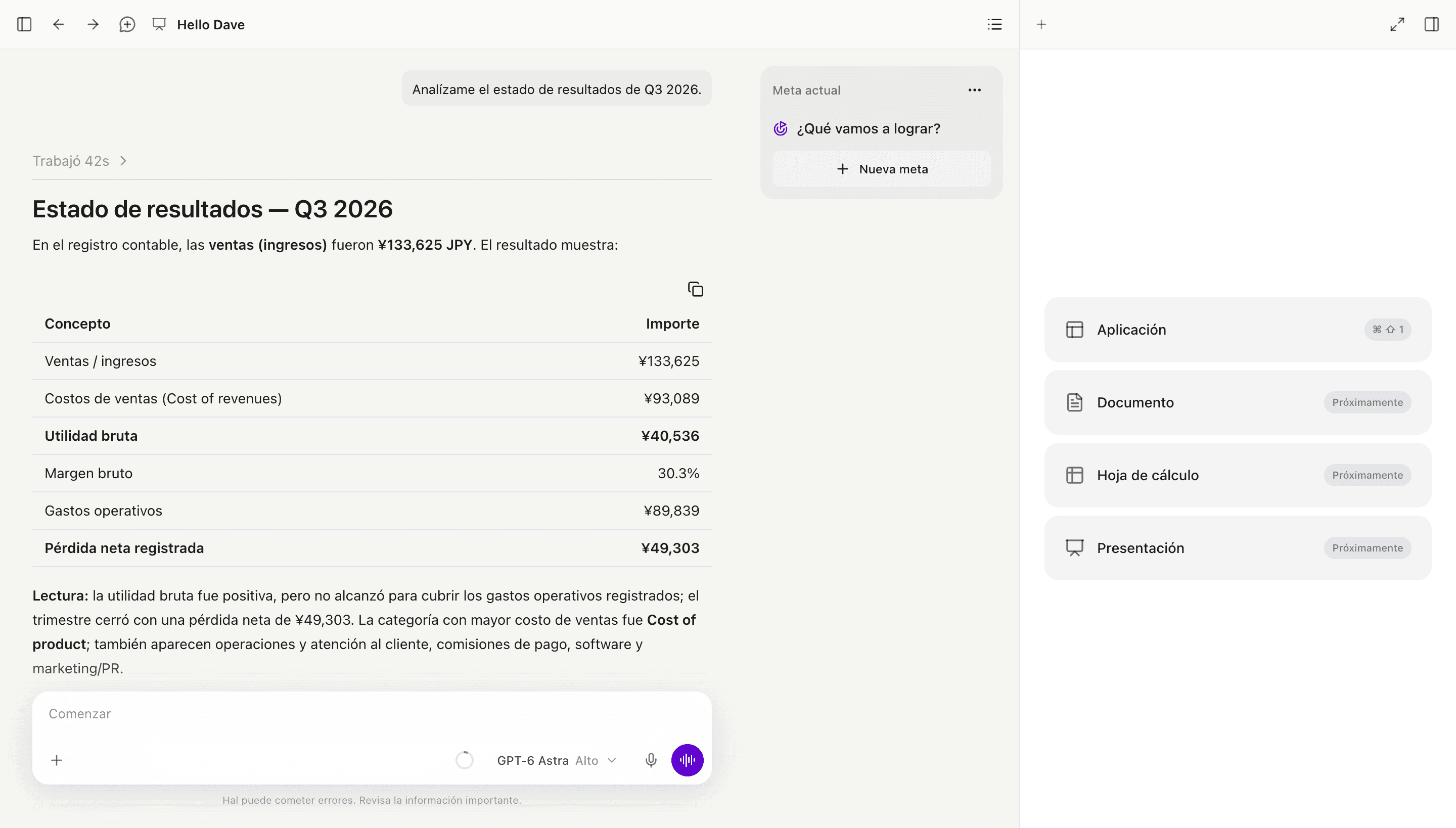Click the Nueva meta button

tap(882, 169)
